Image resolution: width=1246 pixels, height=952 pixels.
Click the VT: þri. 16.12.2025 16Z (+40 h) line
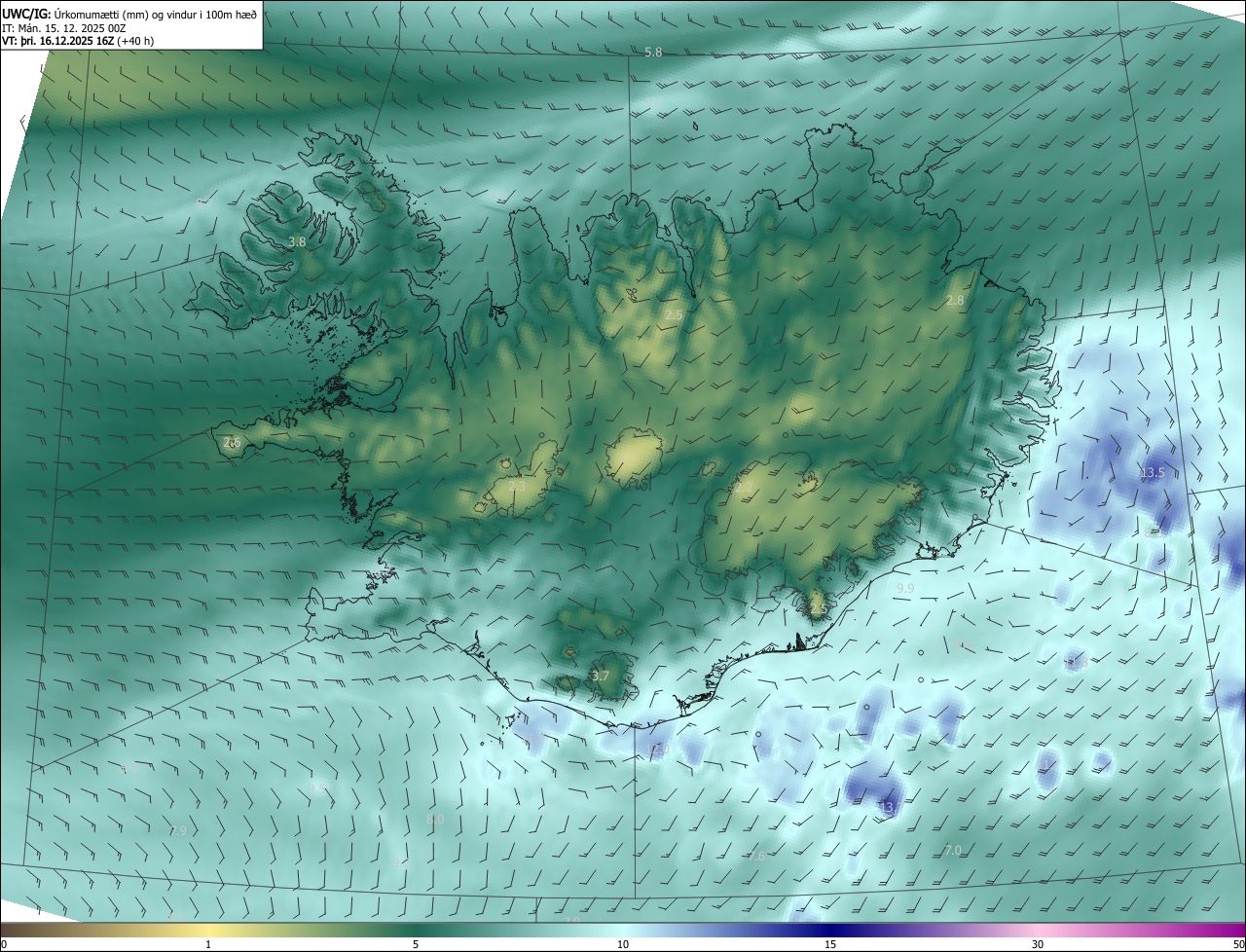pyautogui.click(x=78, y=41)
